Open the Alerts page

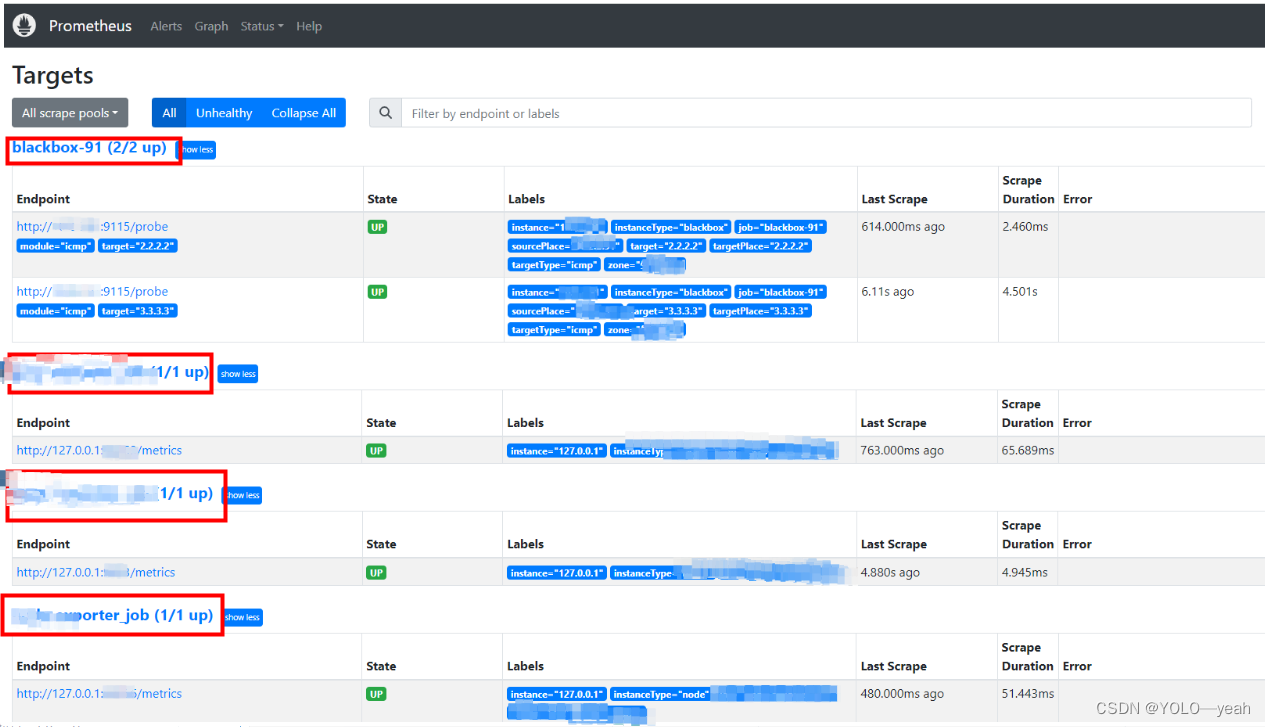click(166, 26)
